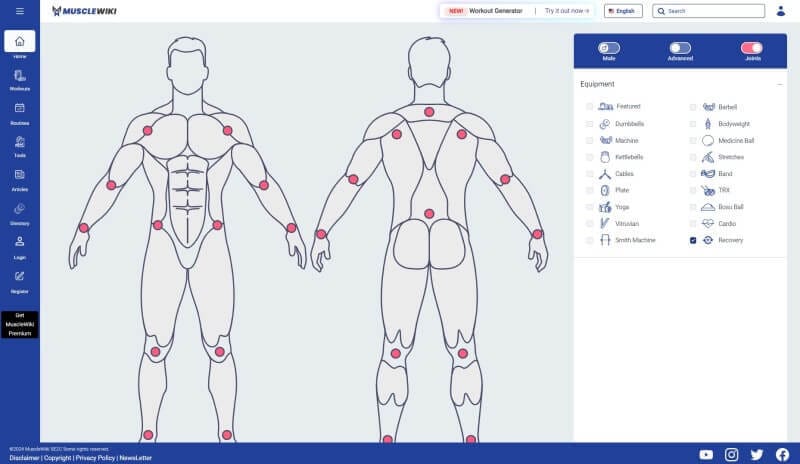
Task: Click the Bodyweight equipment icon
Action: click(708, 124)
